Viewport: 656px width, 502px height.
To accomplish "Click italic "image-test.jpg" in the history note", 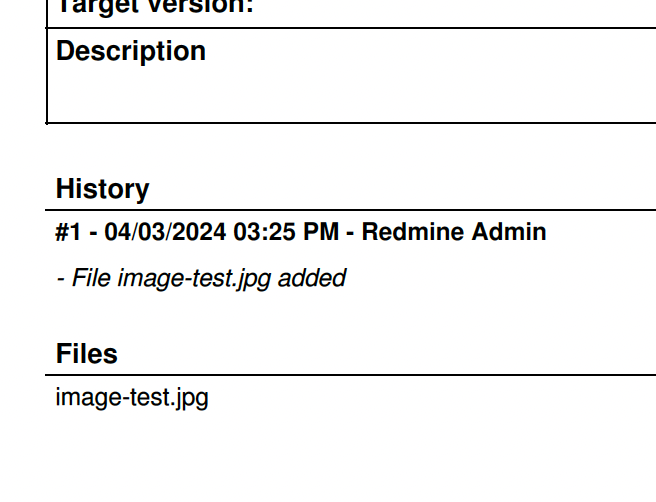I will pyautogui.click(x=194, y=279).
